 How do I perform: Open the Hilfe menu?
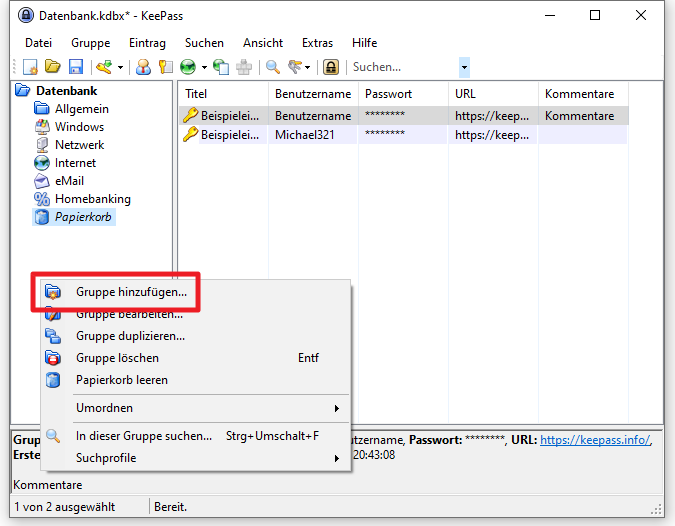click(x=364, y=43)
